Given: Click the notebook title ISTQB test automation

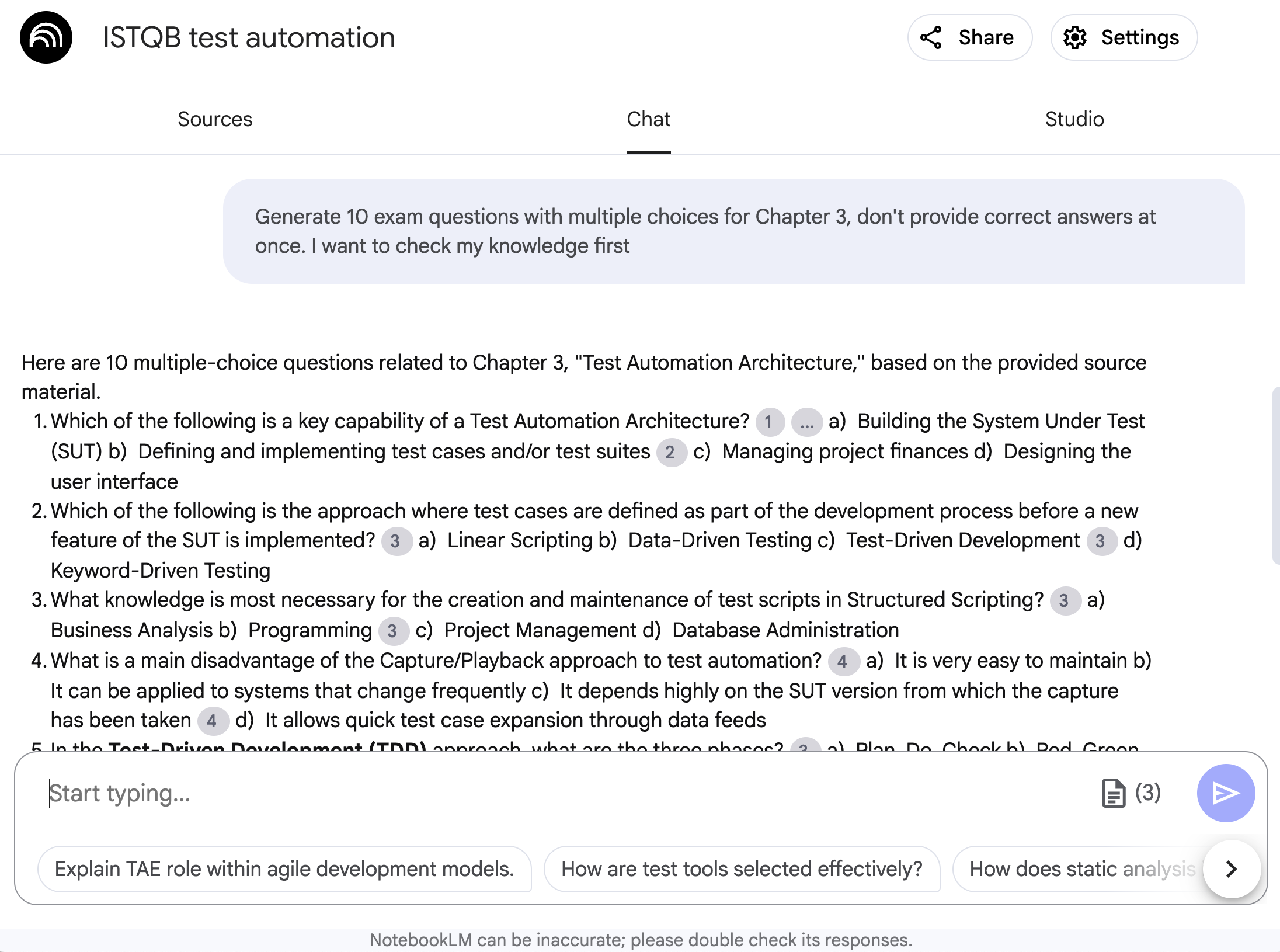Looking at the screenshot, I should tap(249, 37).
